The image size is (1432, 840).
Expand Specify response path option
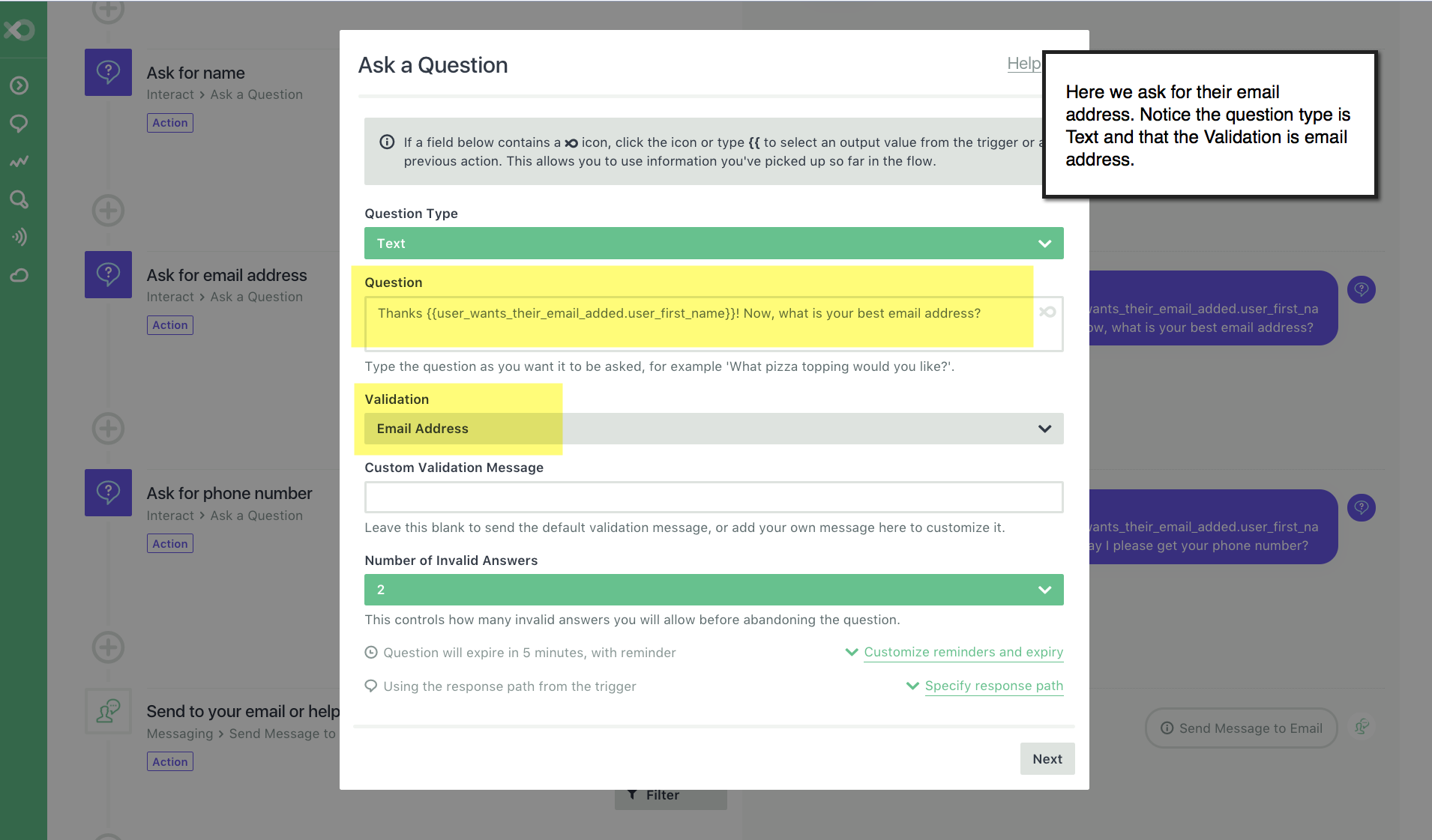pos(993,686)
